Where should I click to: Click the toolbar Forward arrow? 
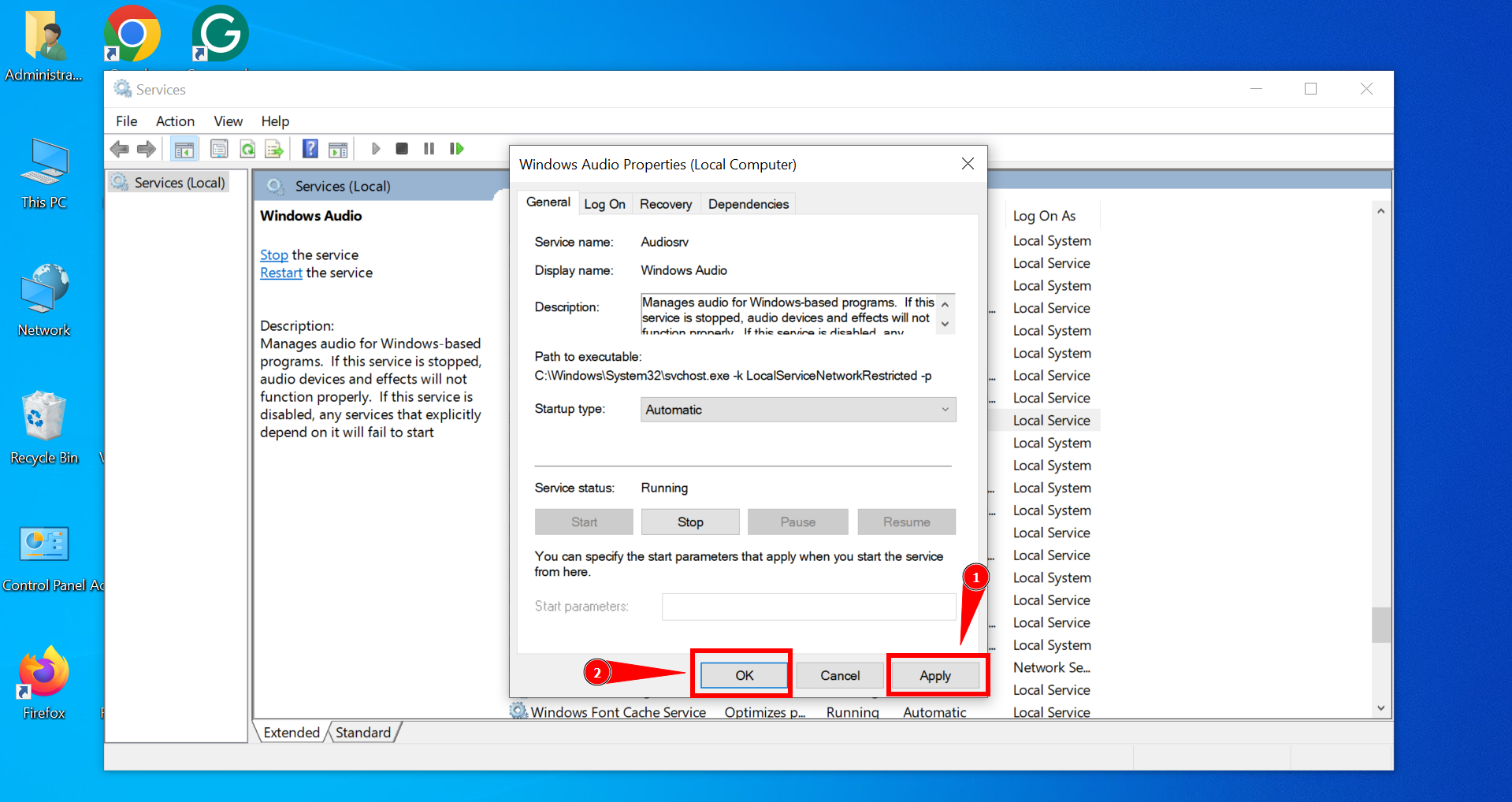pos(147,148)
